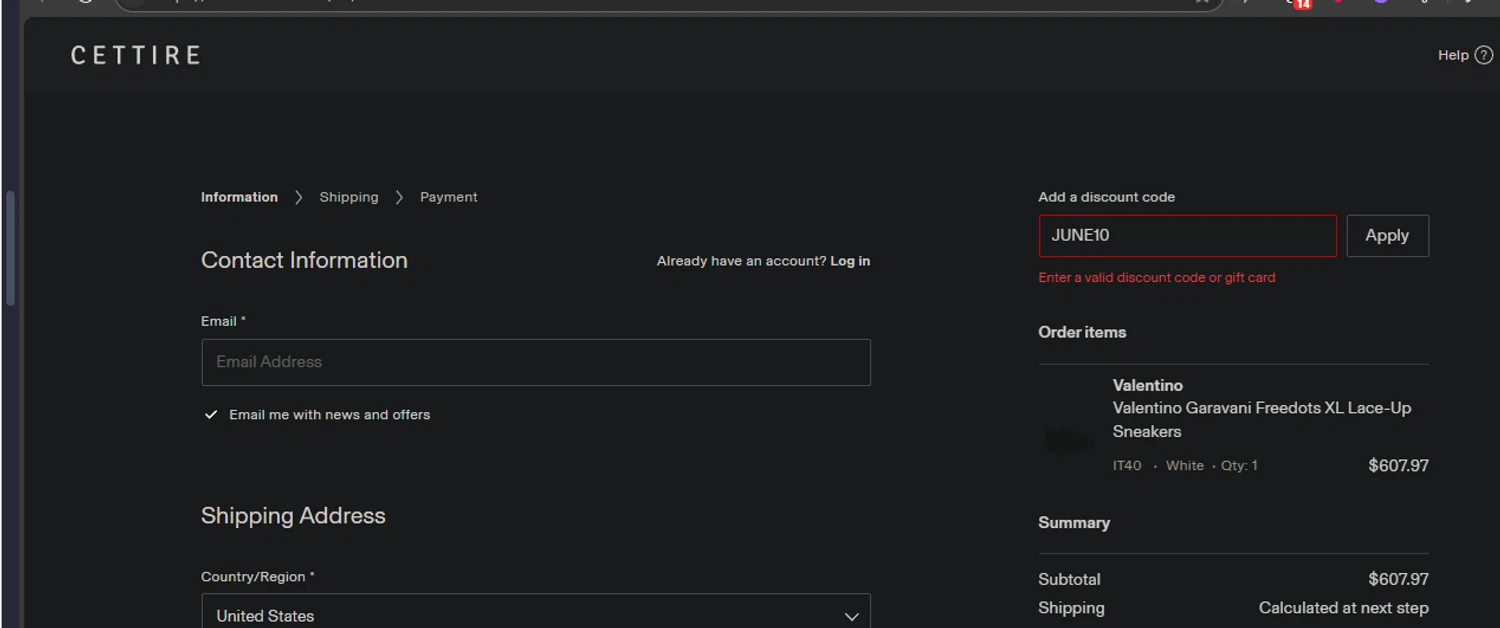Click the discount code field containing JUNE10
This screenshot has height=628, width=1500.
(1187, 236)
